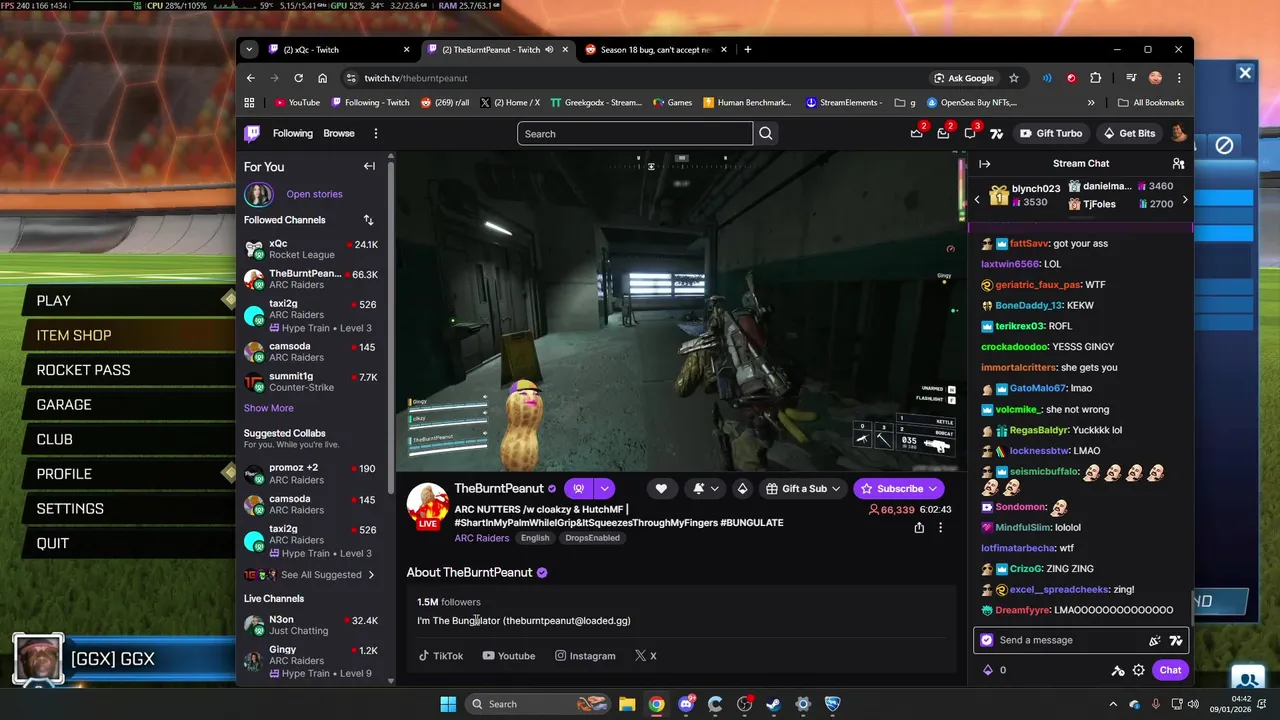Click the purple Chat send button

point(1170,670)
